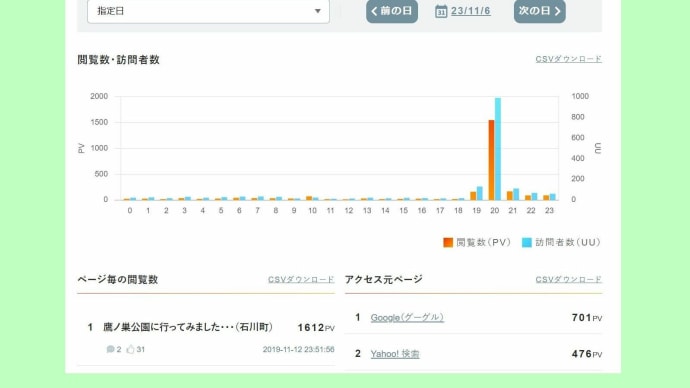This screenshot has width=690, height=388.
Task: Select the tall orange PV bar at hour 20
Action: pos(491,160)
